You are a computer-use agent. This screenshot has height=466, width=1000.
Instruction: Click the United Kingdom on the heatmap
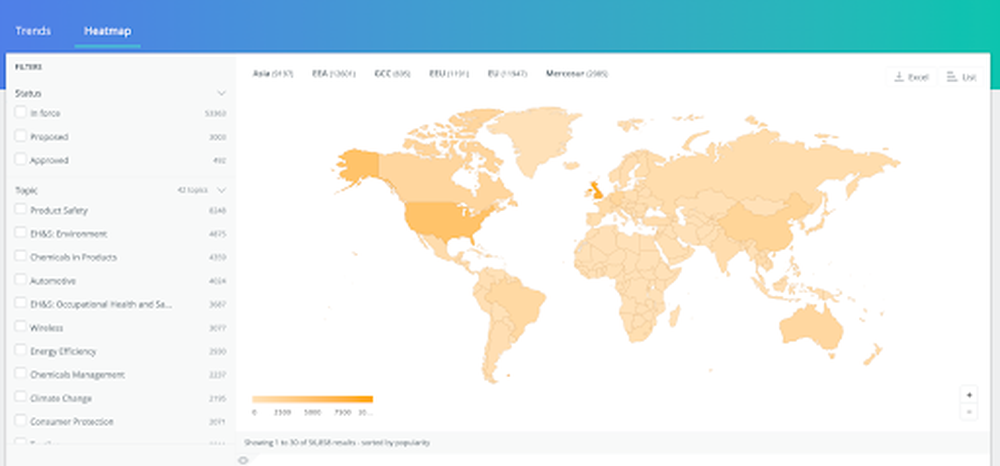point(596,190)
